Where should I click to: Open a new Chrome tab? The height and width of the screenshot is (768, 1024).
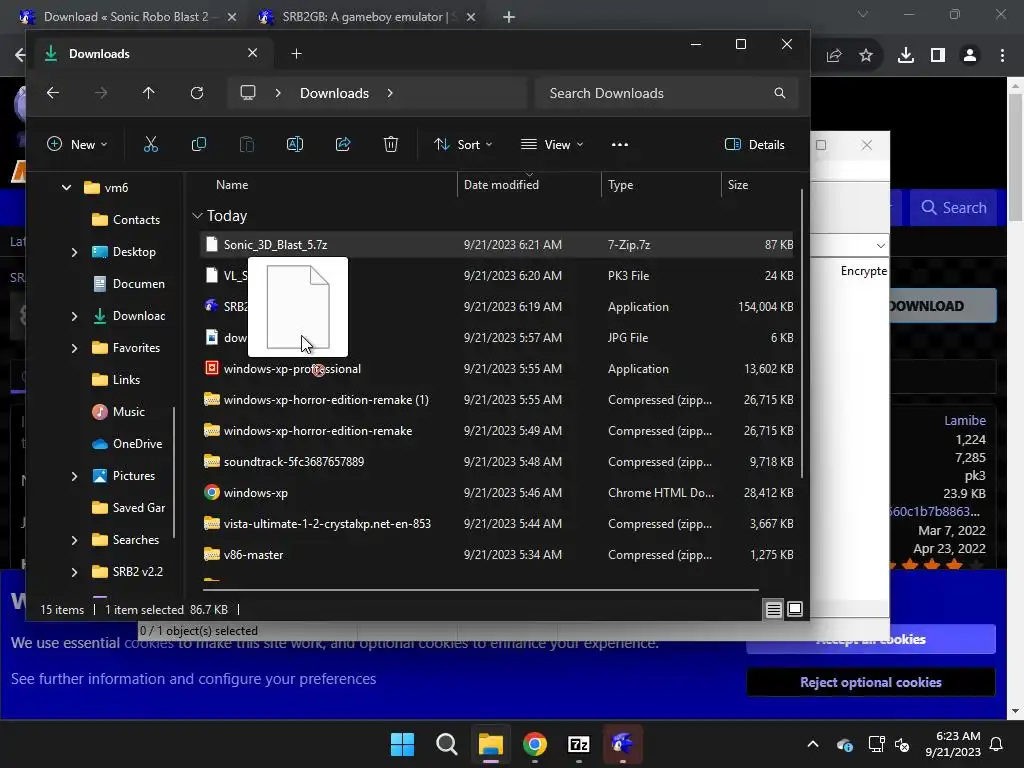[509, 17]
